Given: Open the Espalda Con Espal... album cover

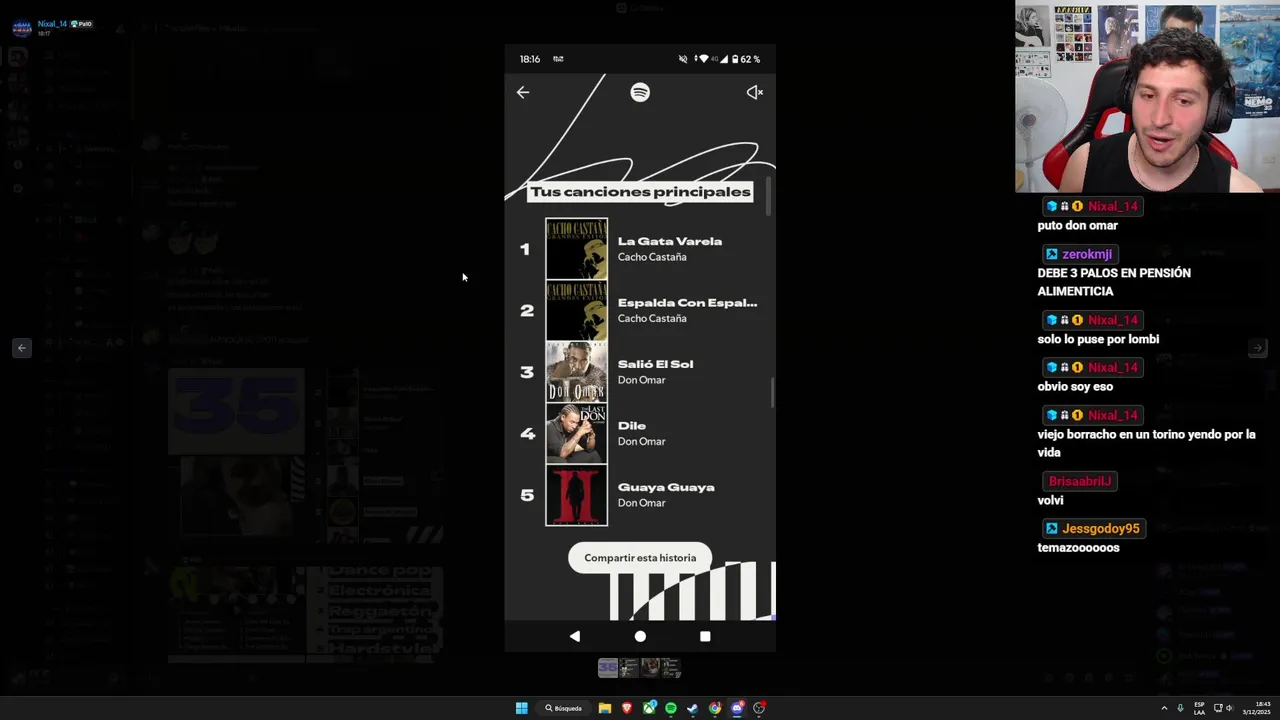Looking at the screenshot, I should [576, 310].
